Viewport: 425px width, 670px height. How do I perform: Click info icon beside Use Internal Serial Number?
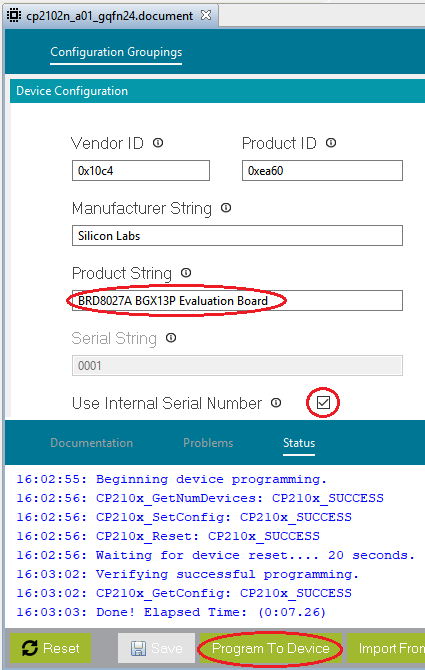tap(276, 403)
